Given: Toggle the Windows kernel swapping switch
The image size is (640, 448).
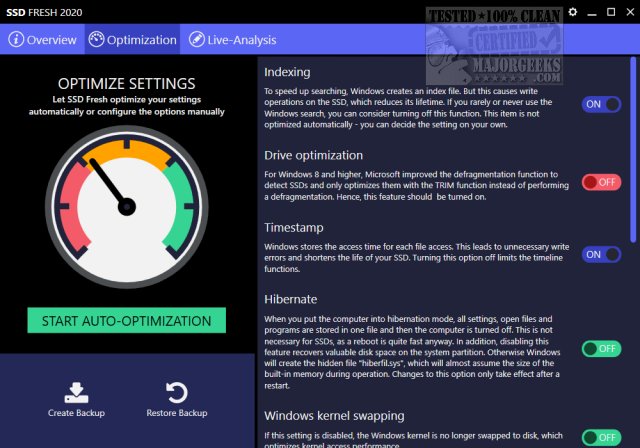Looking at the screenshot, I should coord(601,438).
